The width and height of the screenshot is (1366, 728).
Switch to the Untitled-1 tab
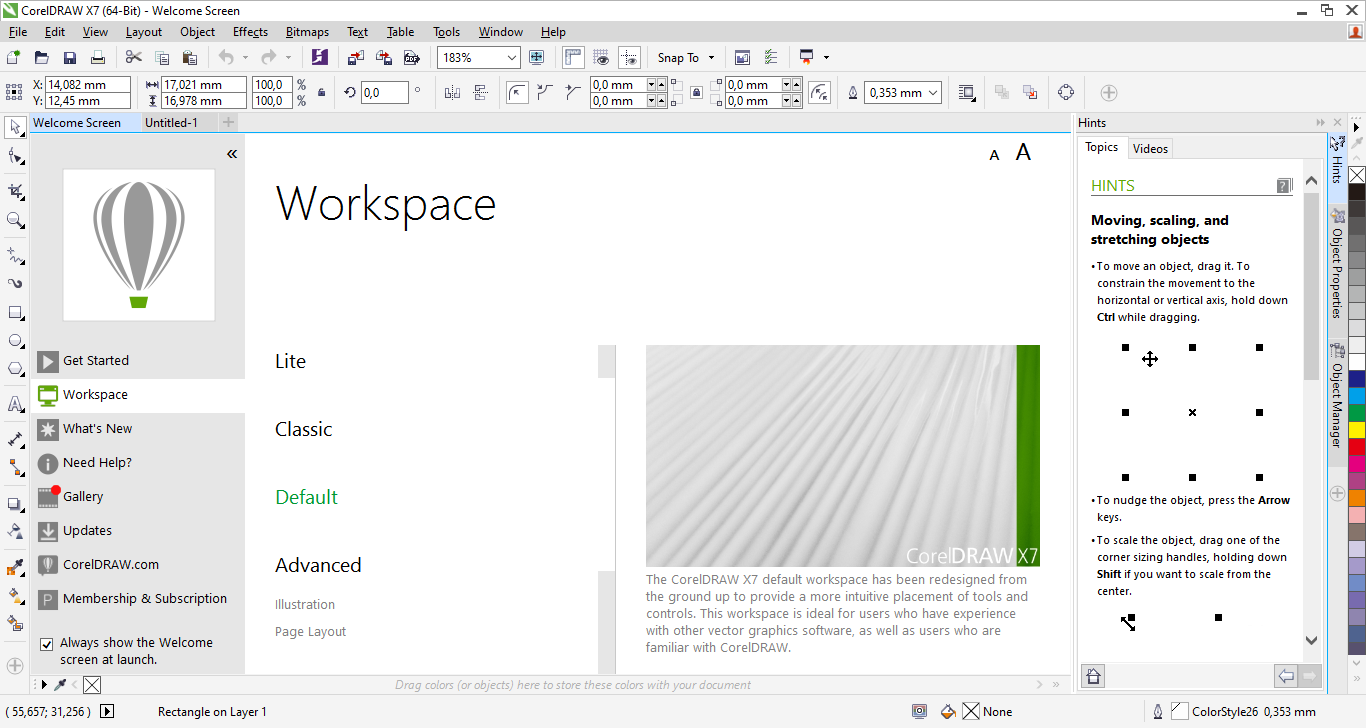171,122
